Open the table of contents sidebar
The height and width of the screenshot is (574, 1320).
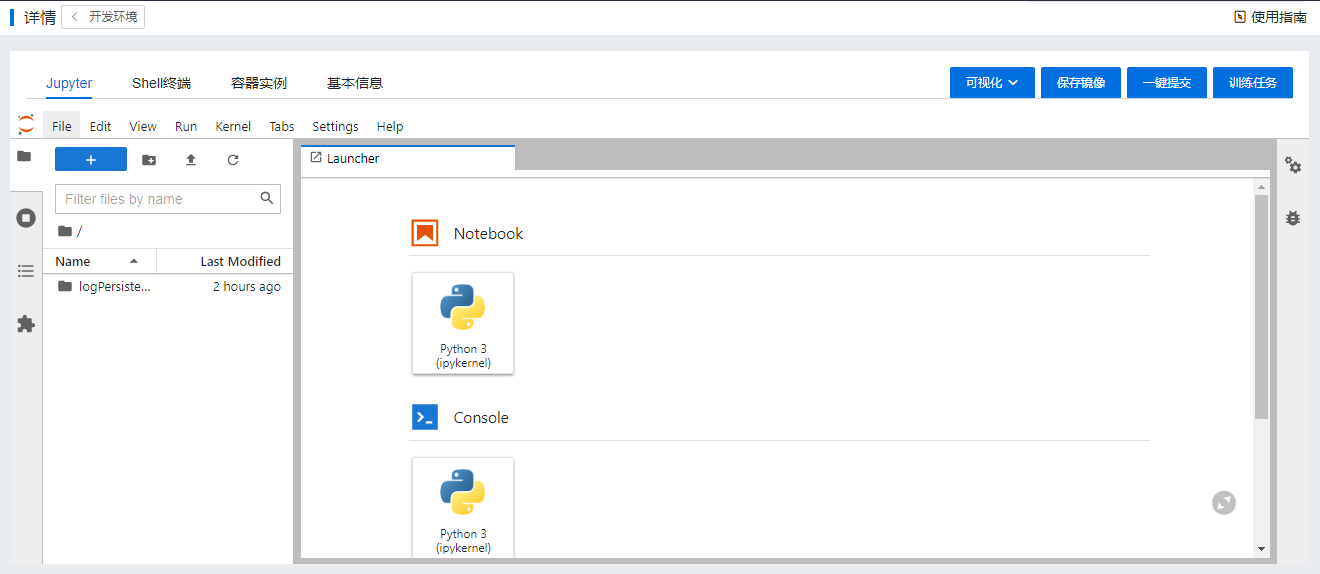pos(26,271)
